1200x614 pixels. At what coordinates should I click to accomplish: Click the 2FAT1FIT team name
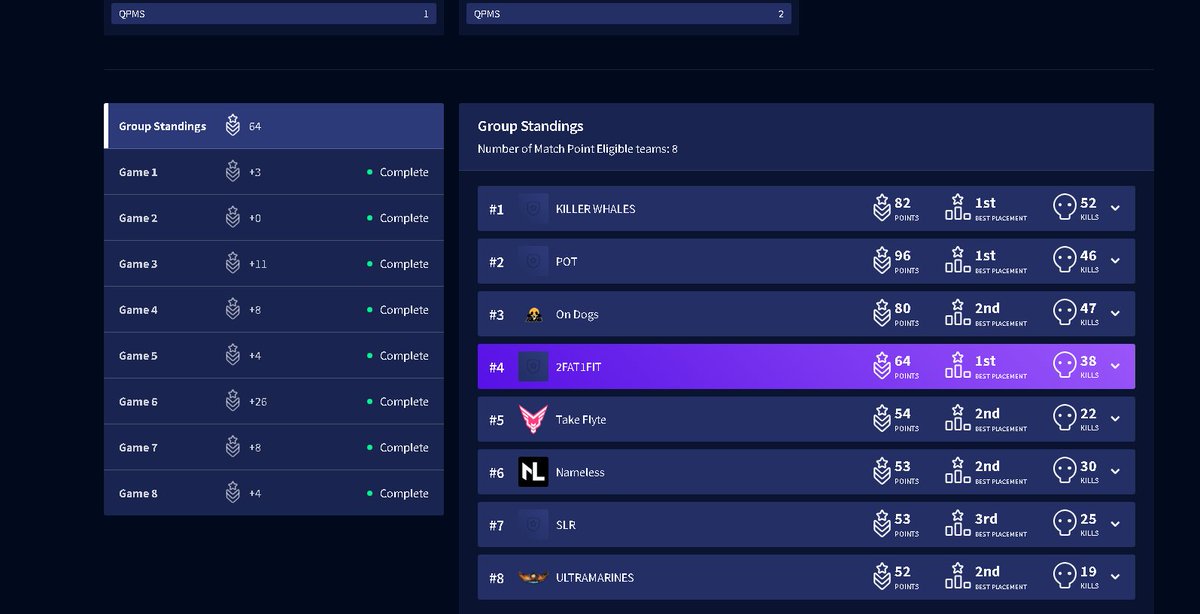579,367
